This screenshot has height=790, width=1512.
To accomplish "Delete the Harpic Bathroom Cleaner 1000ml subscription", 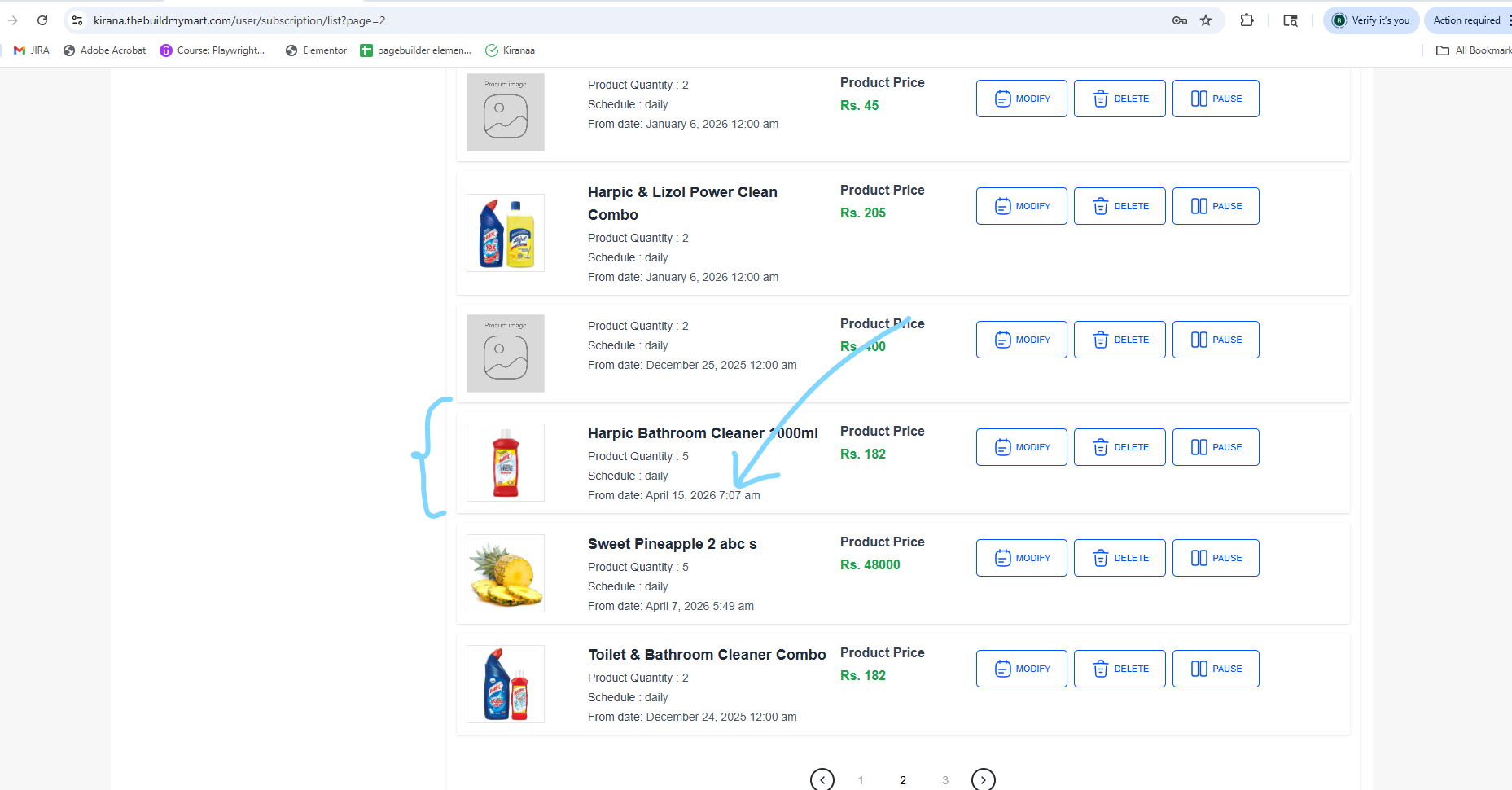I will pos(1120,447).
